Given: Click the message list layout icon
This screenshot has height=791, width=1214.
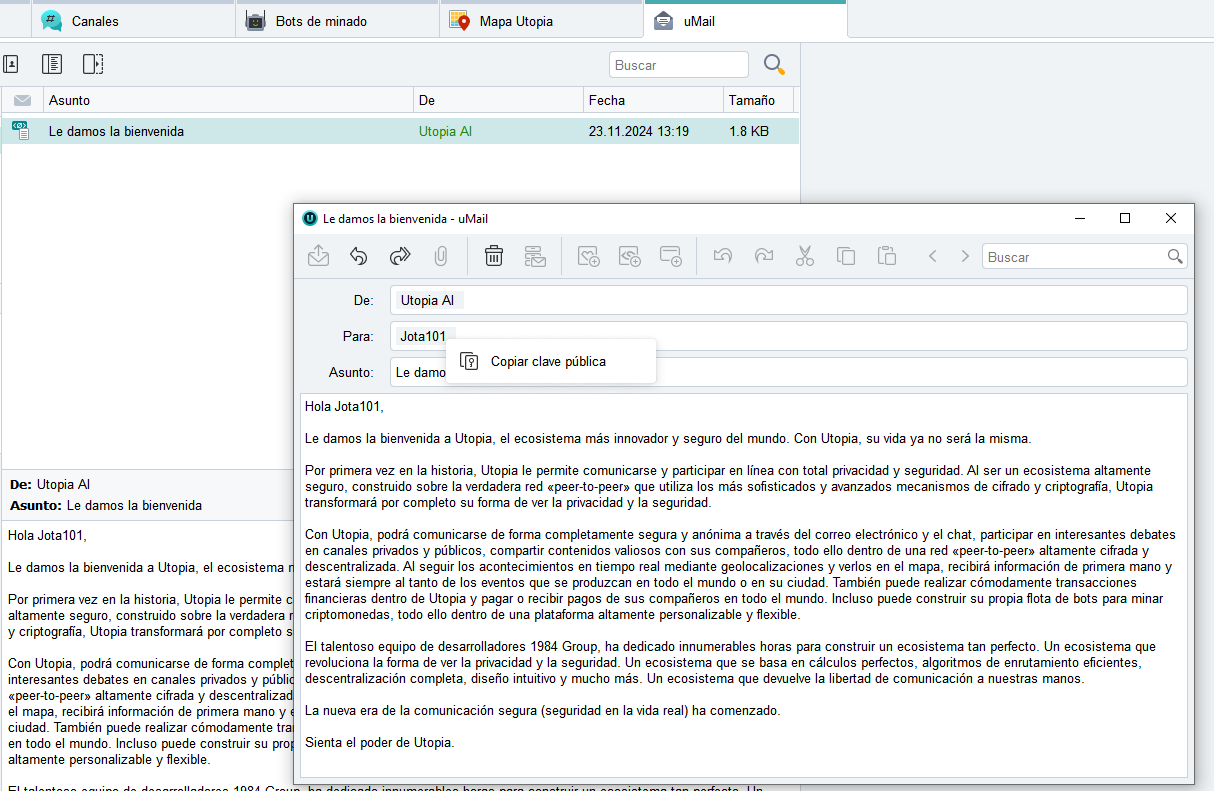Looking at the screenshot, I should point(52,64).
